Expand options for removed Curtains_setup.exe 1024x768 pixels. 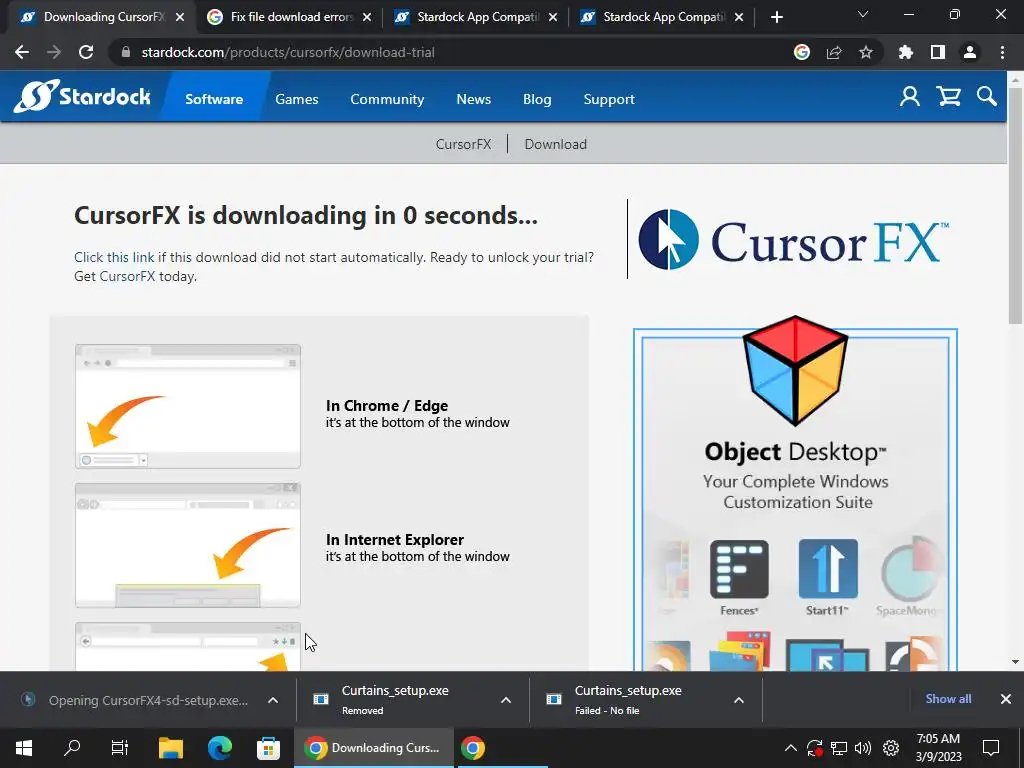505,700
